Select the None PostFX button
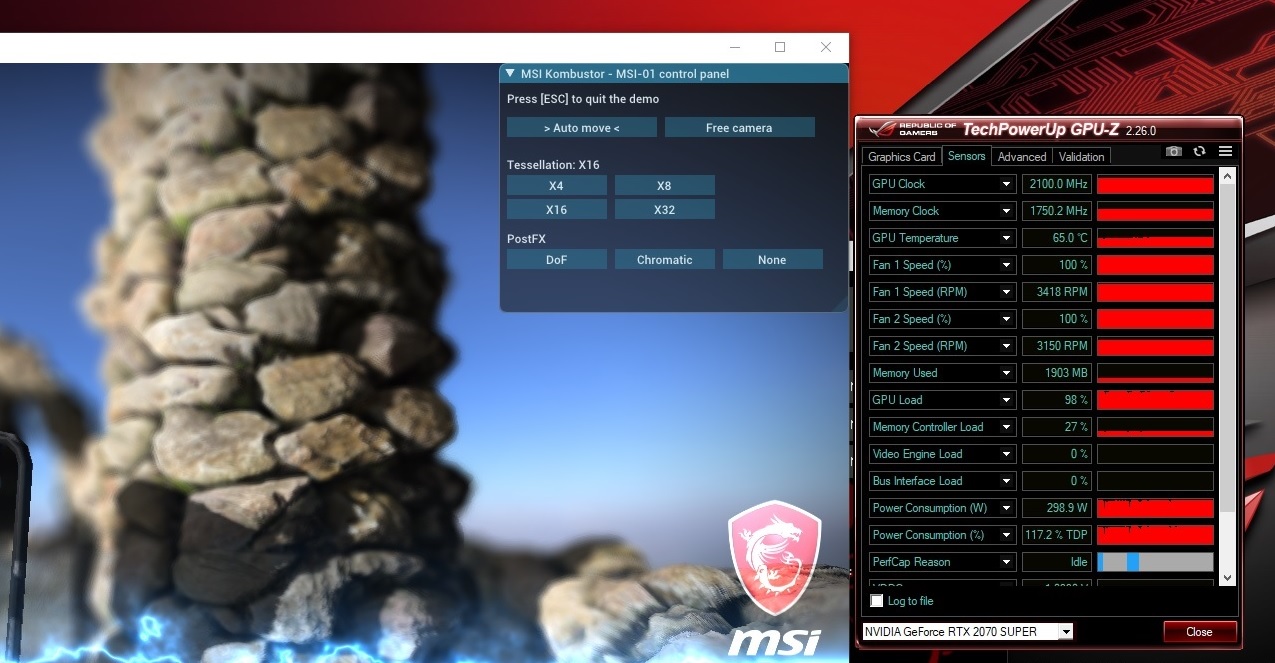This screenshot has height=663, width=1275. (x=772, y=260)
